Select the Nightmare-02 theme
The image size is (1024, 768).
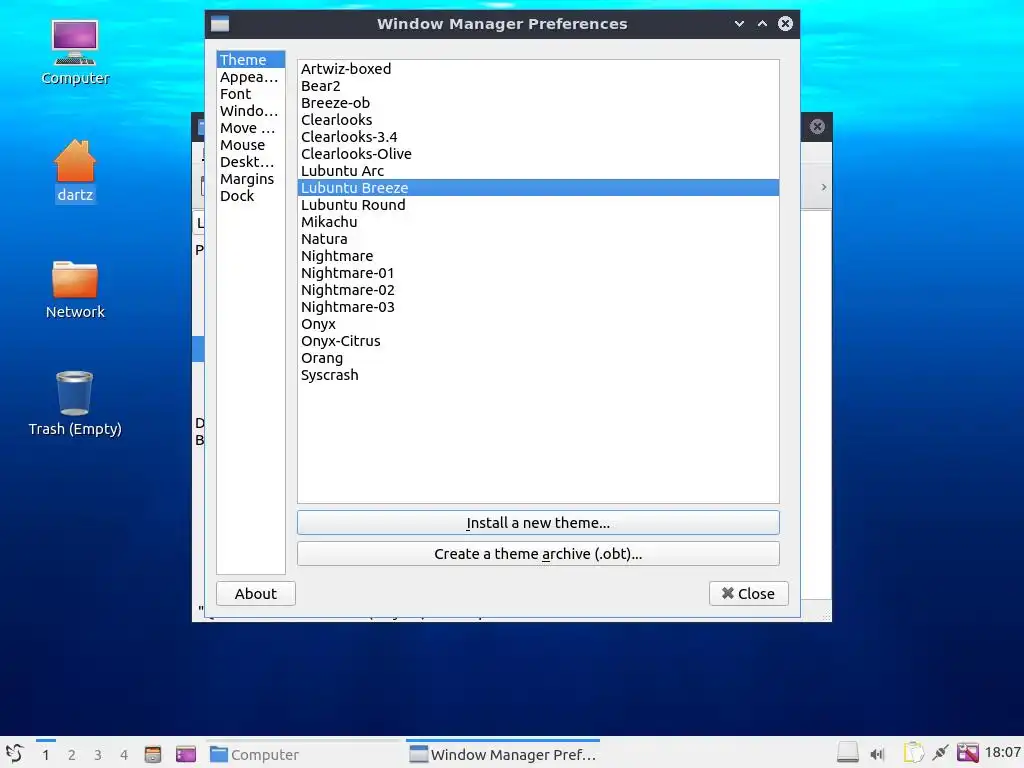tap(538, 289)
